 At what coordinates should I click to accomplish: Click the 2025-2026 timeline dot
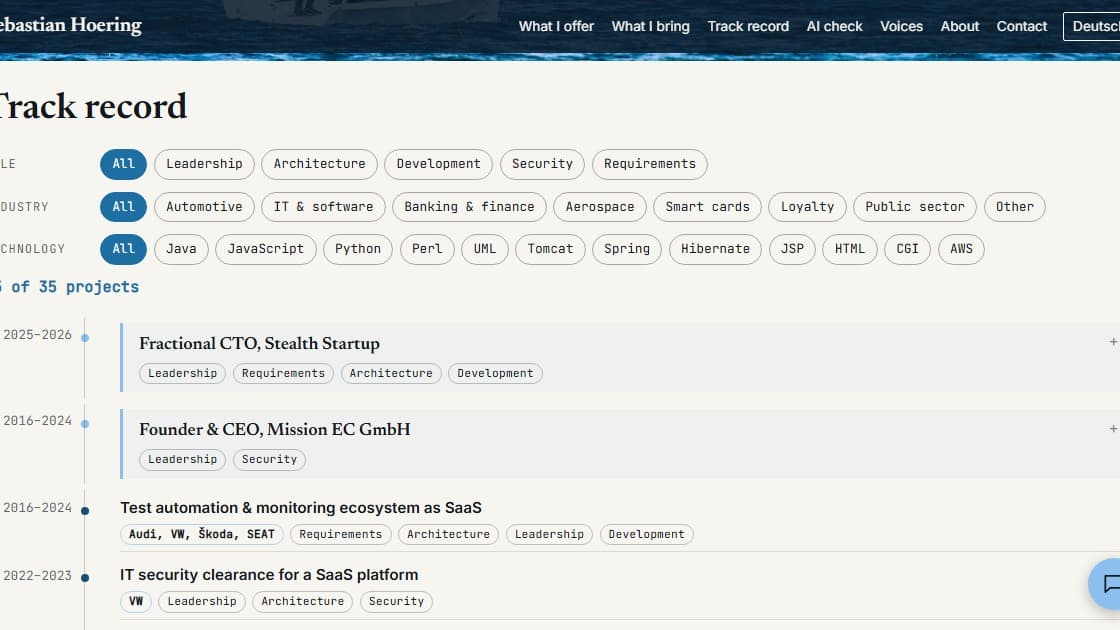(x=85, y=338)
